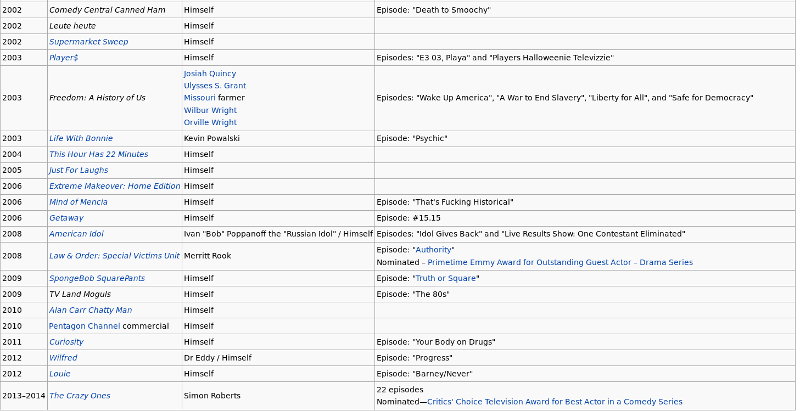Select the Player$ episodes note
Screen dimensions: 800x411
(x=495, y=58)
